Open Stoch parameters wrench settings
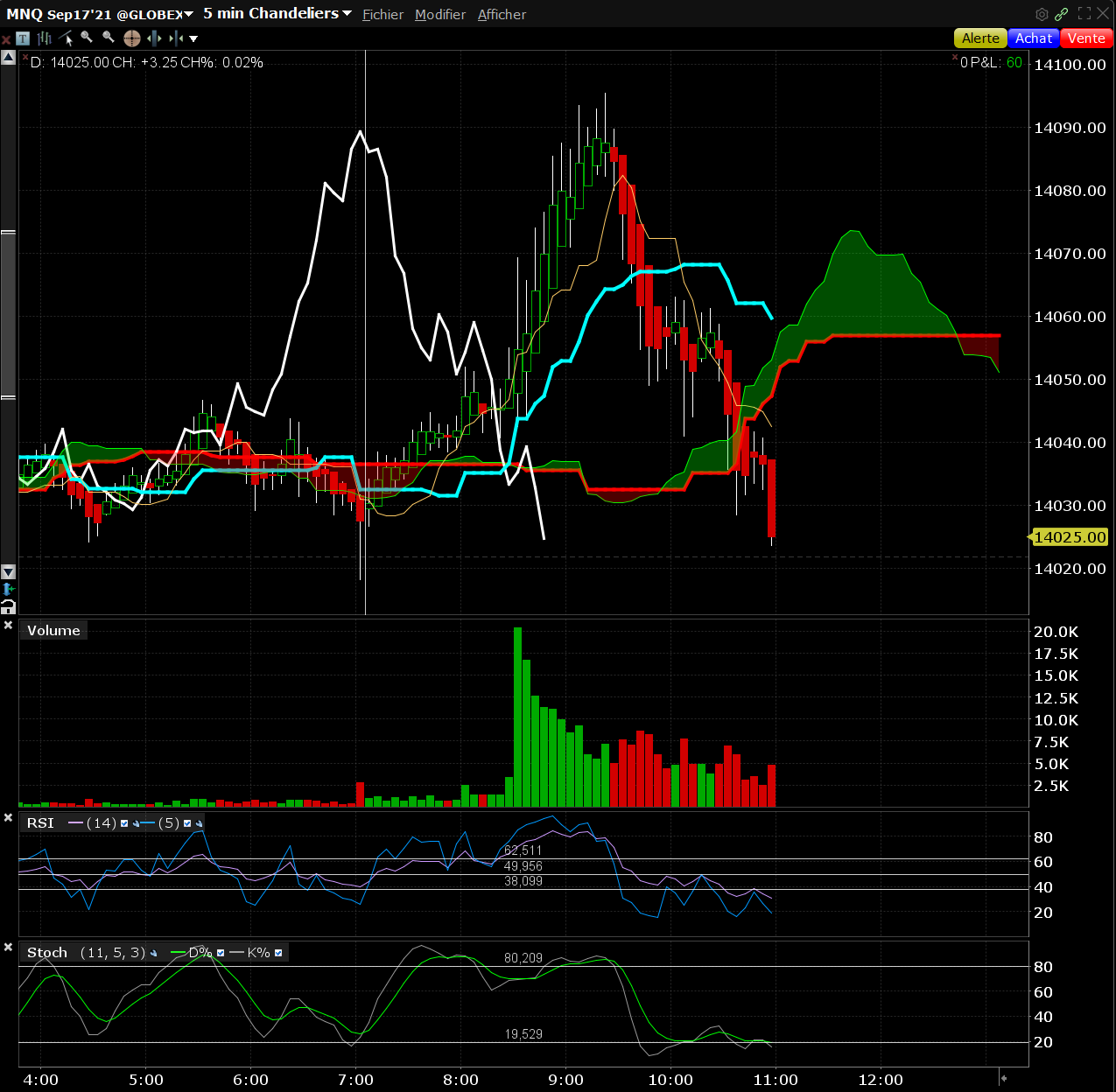 click(x=154, y=953)
